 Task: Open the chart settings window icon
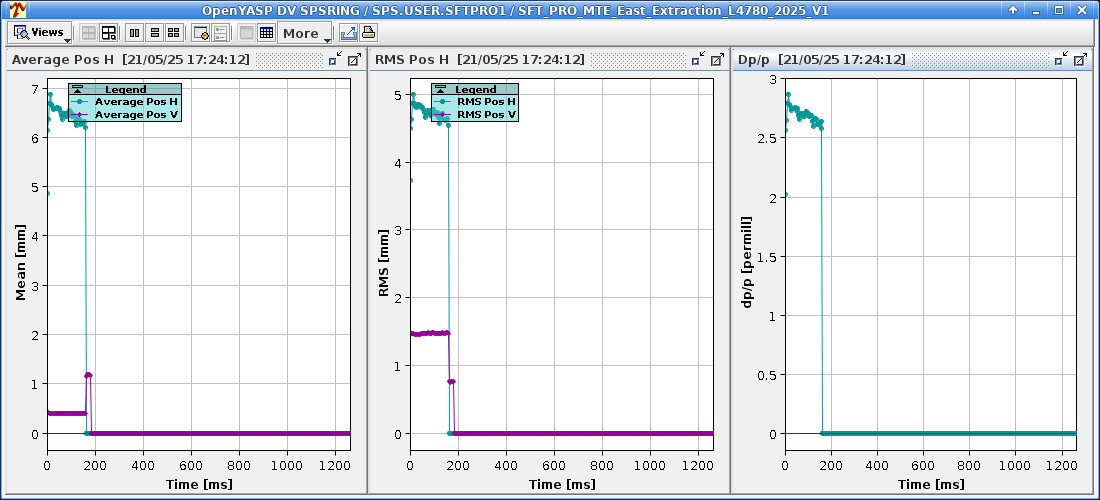tap(200, 33)
